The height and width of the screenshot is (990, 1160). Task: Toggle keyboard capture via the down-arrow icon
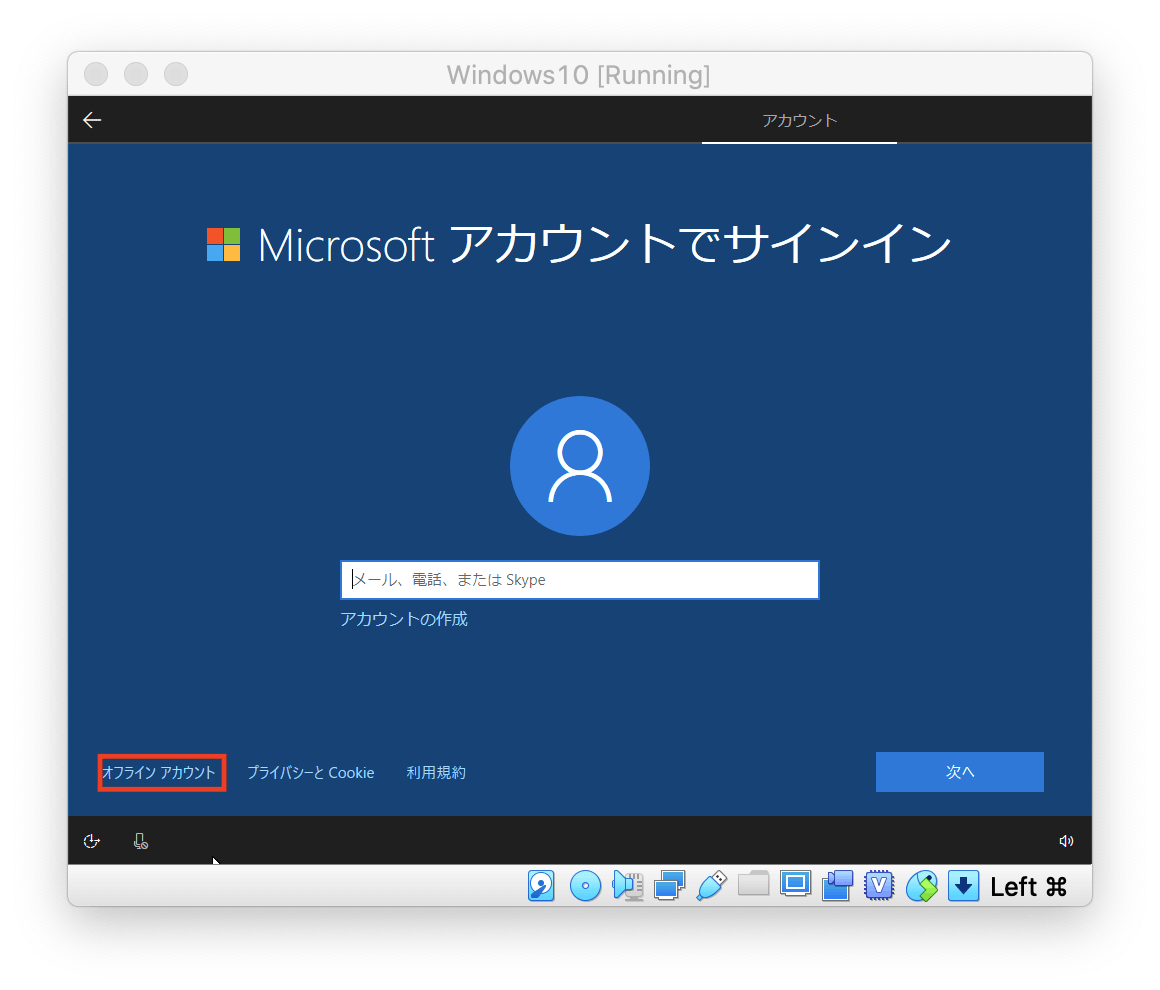[963, 884]
